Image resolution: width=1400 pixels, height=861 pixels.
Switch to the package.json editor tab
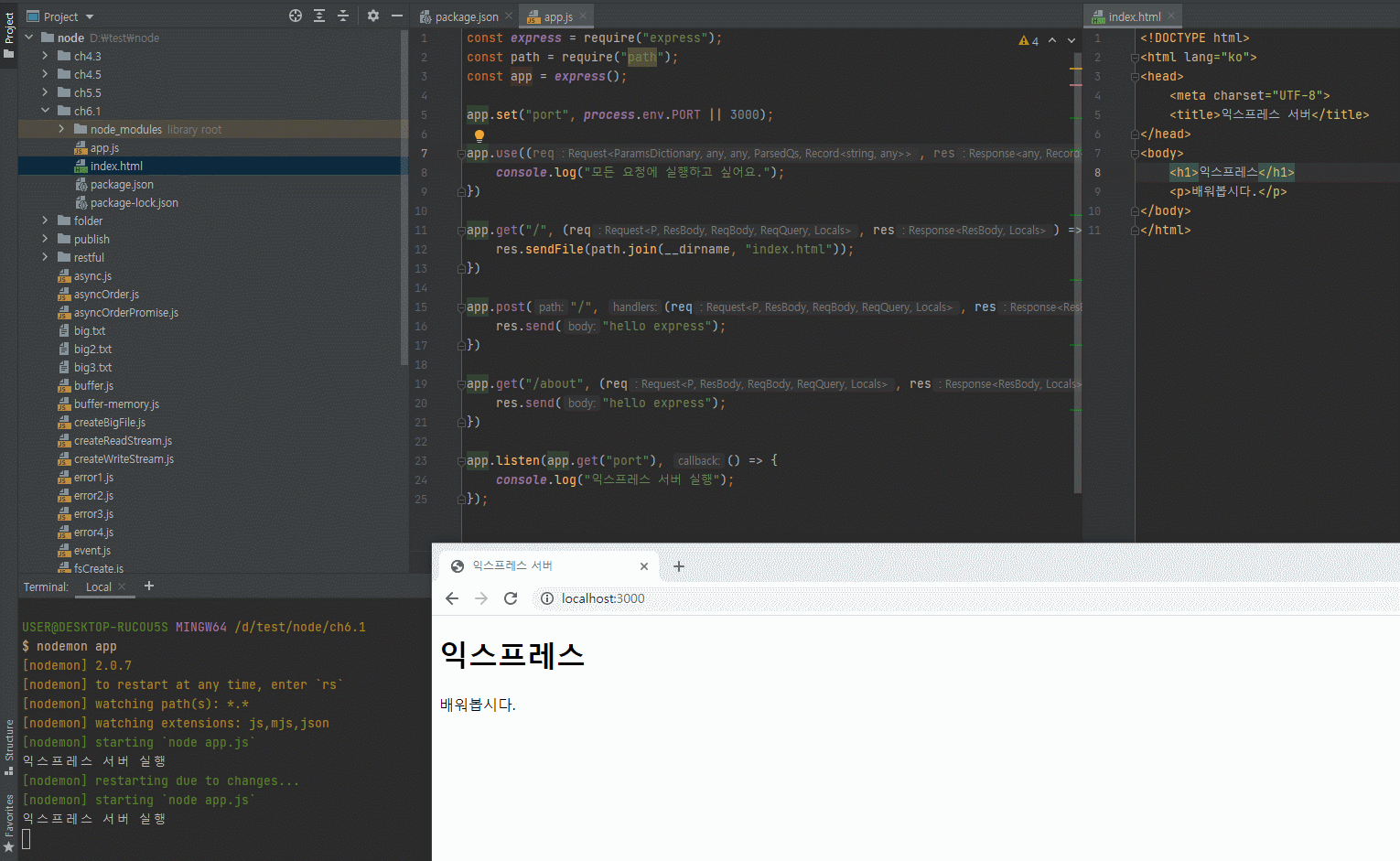(x=465, y=16)
